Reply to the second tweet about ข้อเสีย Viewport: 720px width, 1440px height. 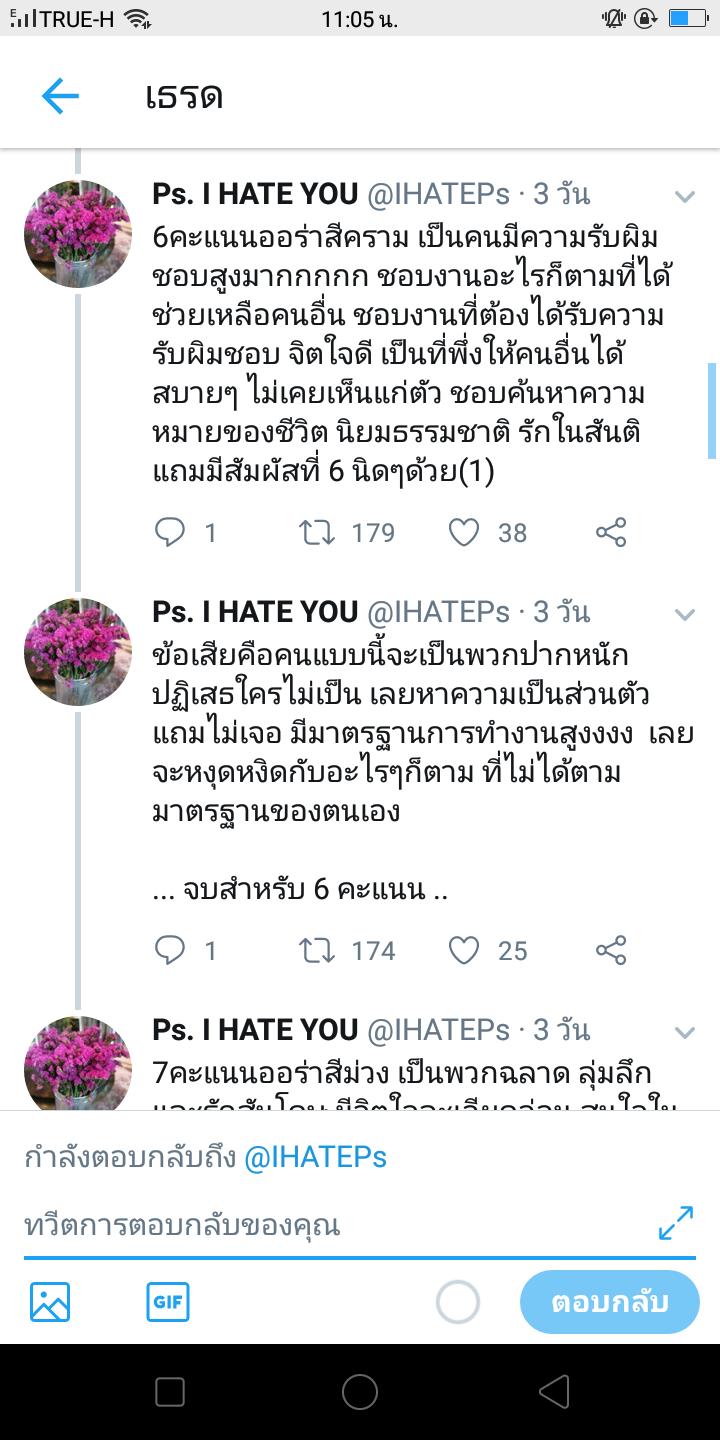pyautogui.click(x=170, y=950)
